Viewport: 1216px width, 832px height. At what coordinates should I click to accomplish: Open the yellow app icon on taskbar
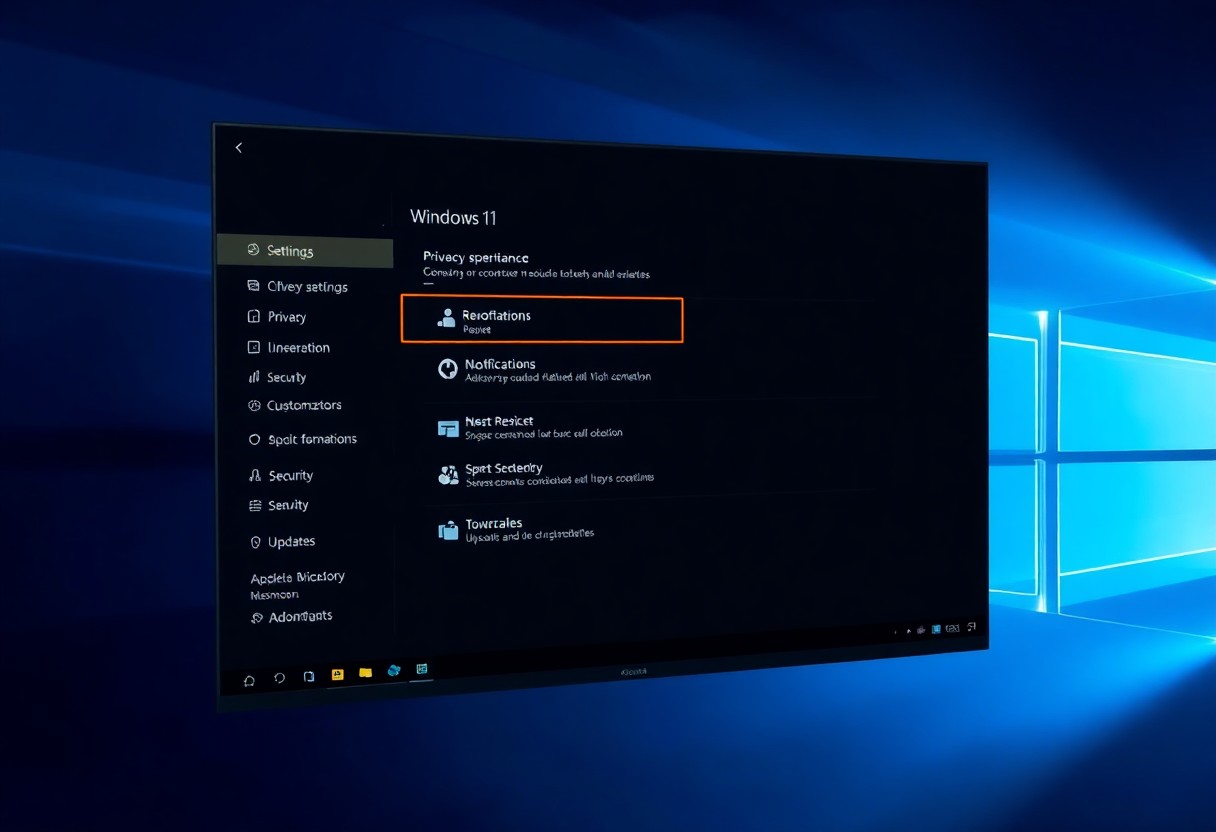point(338,674)
